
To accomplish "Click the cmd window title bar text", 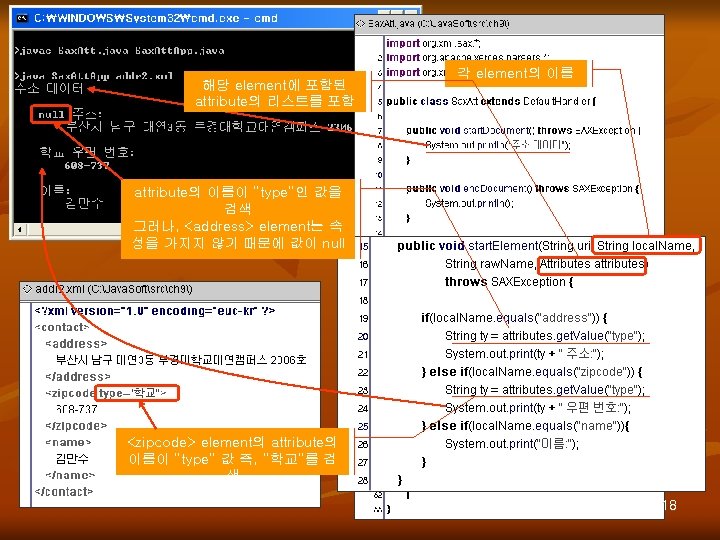I will pos(156,18).
